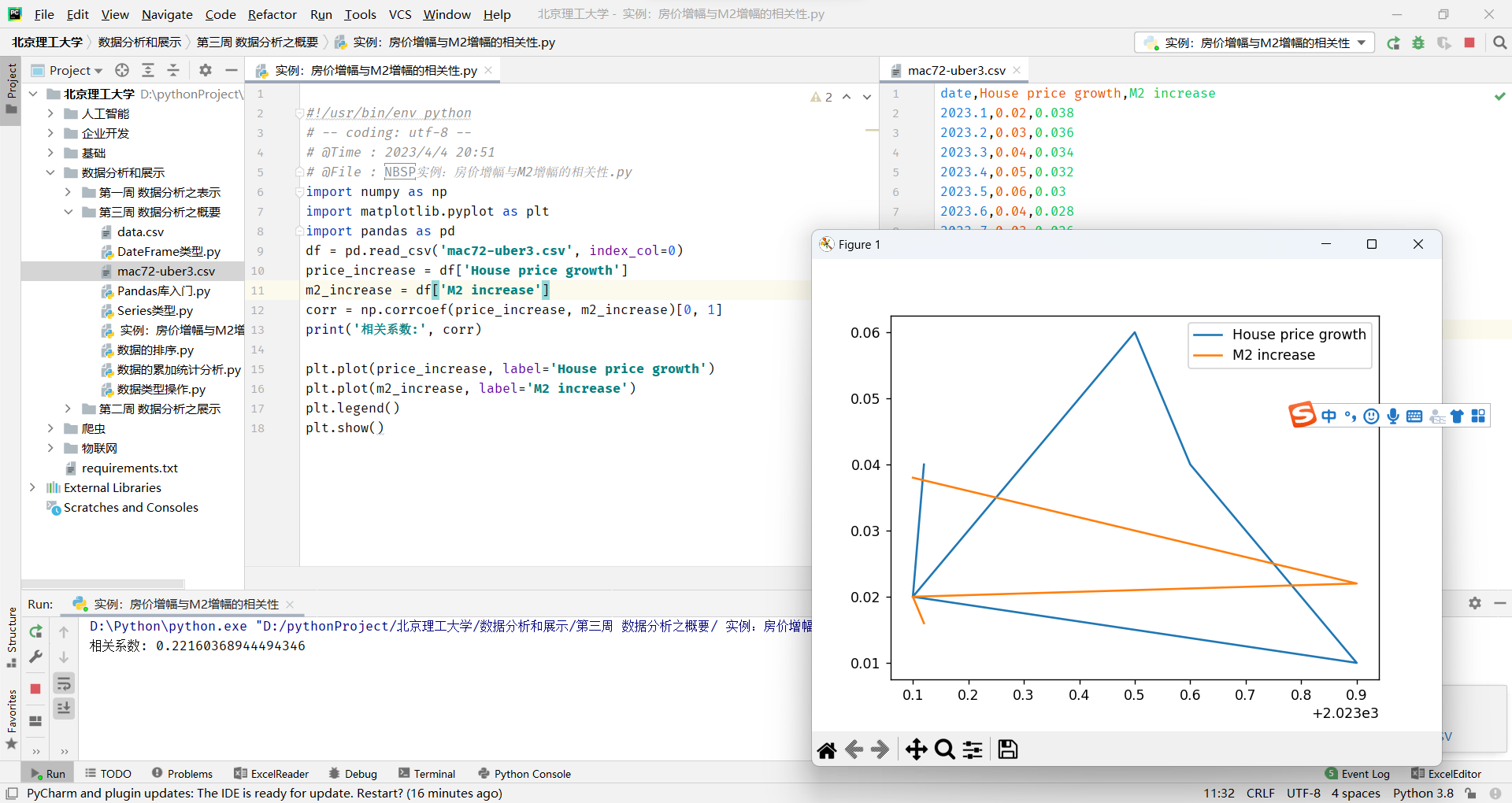Start debugging with the bug icon
1512x803 pixels.
[x=1418, y=43]
